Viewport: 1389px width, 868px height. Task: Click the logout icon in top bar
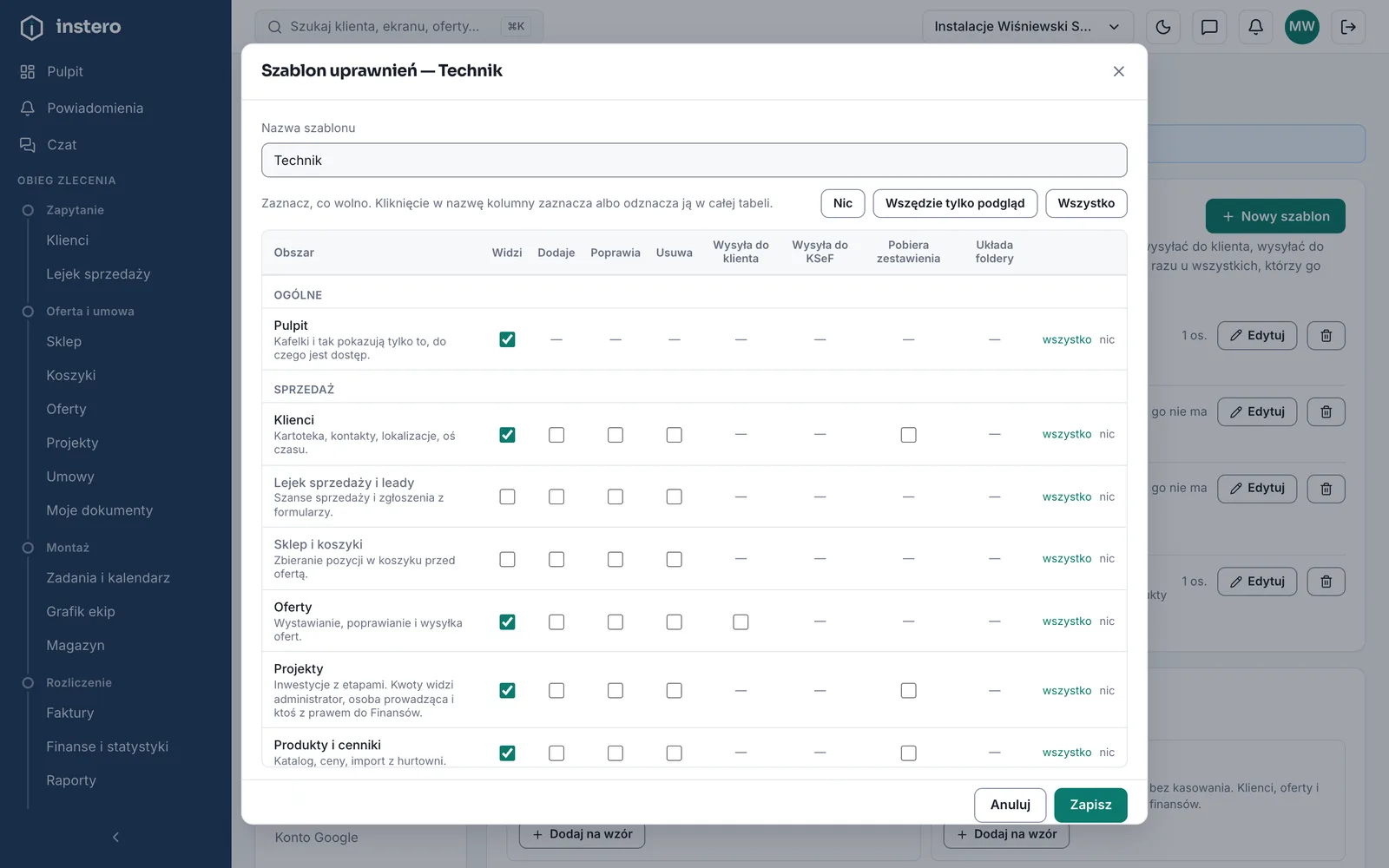click(1348, 27)
